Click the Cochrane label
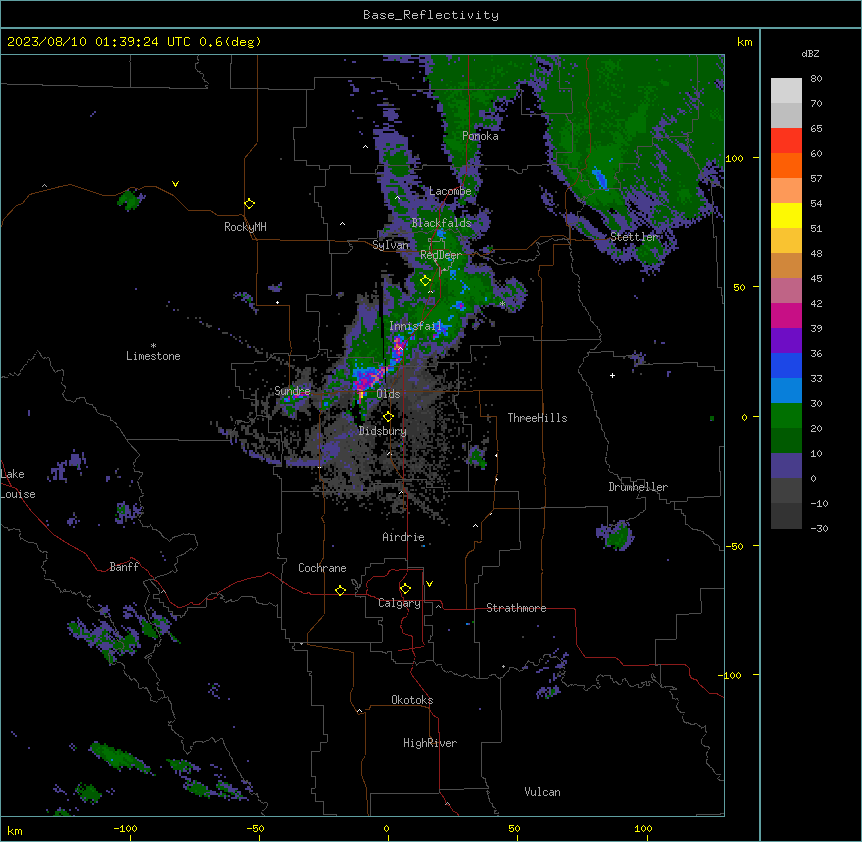Screen dimensions: 862x842 (322, 568)
